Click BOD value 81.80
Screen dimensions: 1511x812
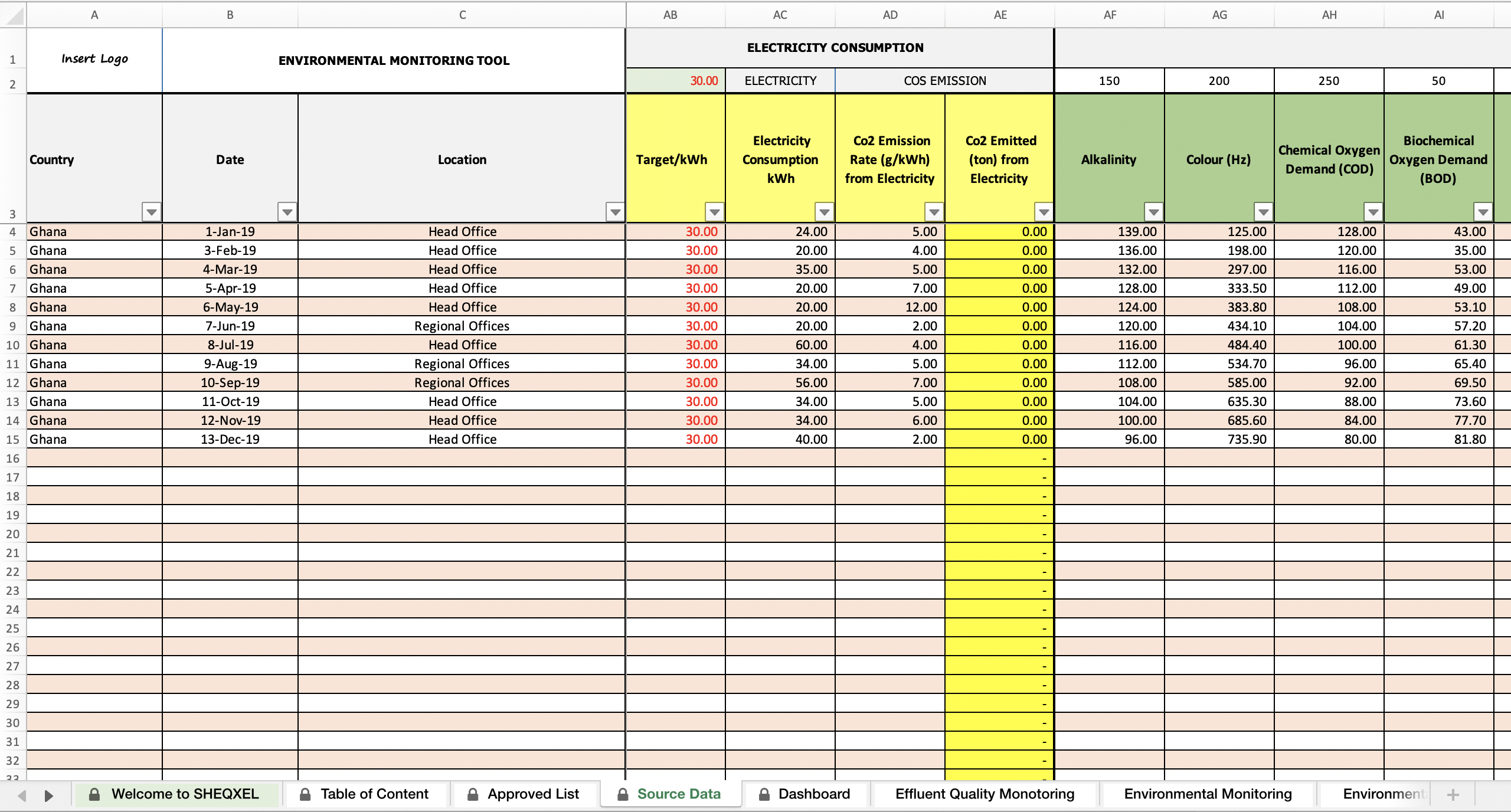click(x=1439, y=440)
